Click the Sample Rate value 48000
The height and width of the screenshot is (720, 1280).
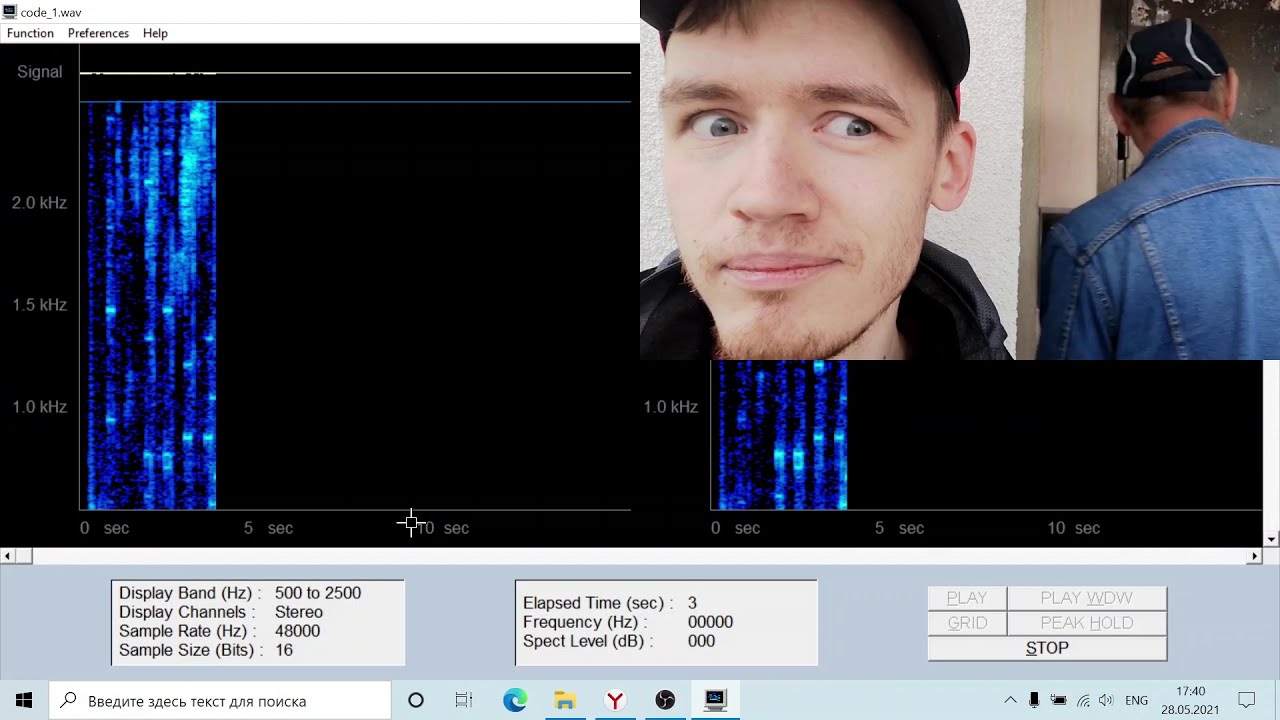pos(297,631)
